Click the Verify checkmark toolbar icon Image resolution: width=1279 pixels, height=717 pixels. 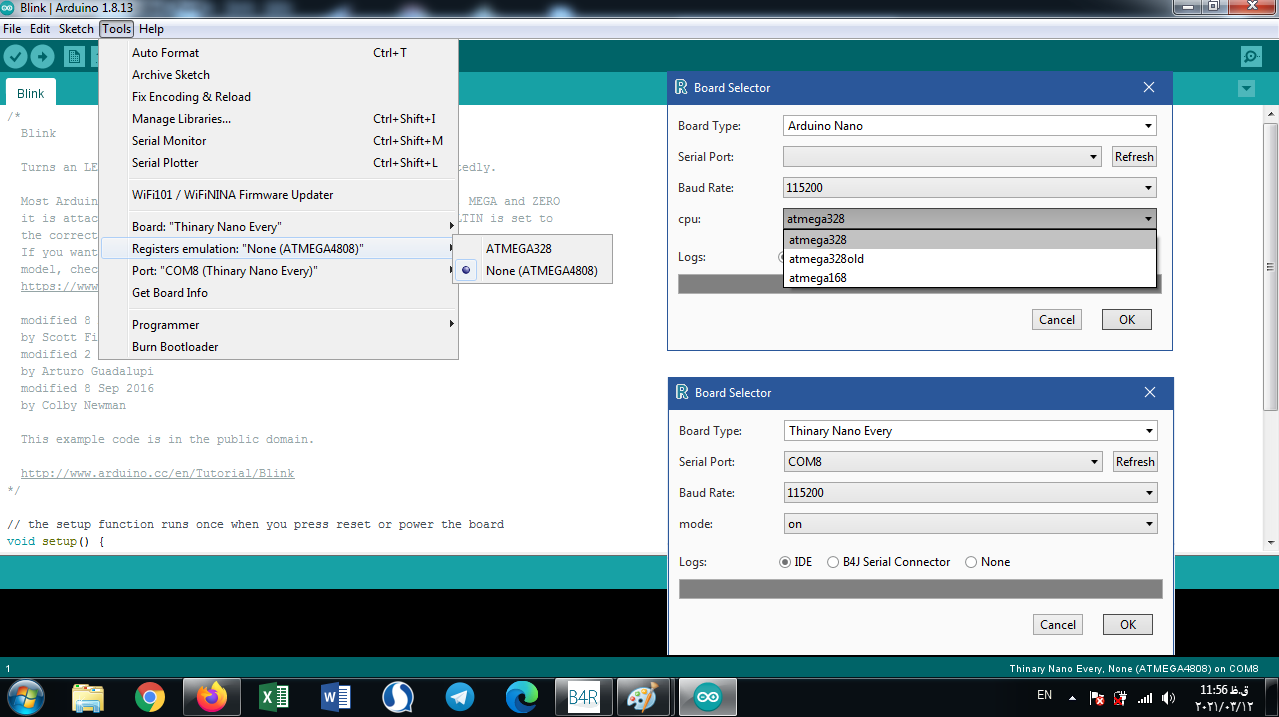[x=15, y=57]
